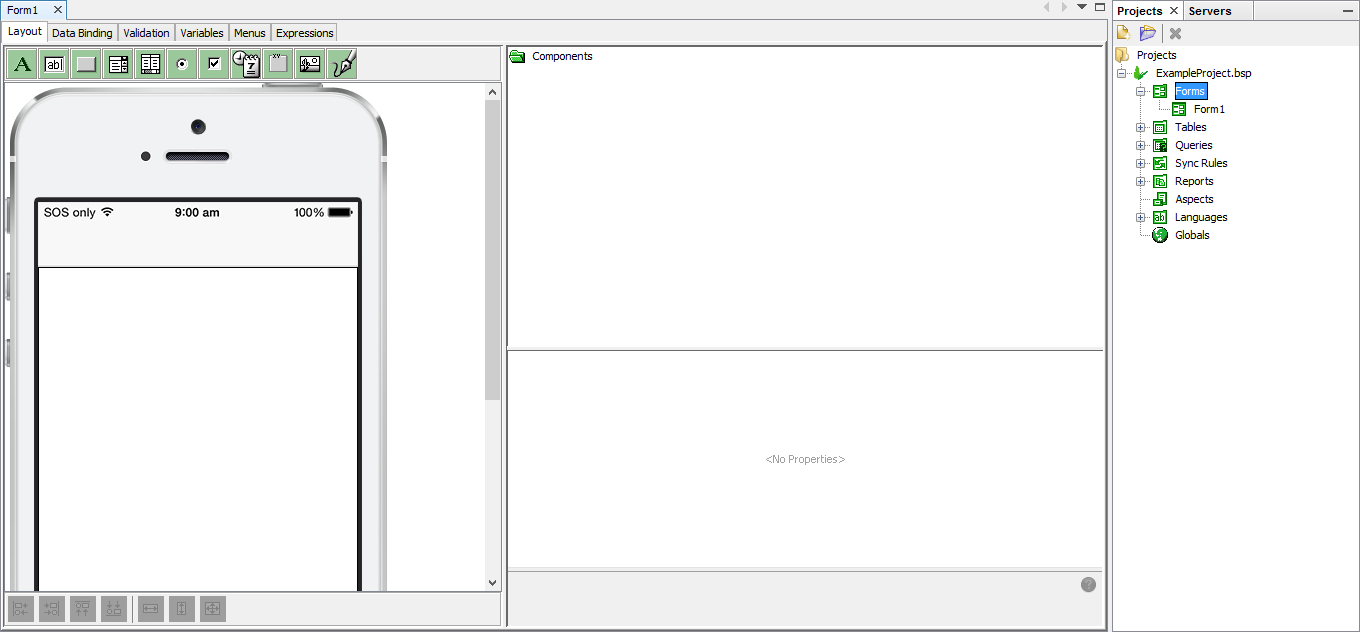Pick the button component tool
This screenshot has width=1360, height=632.
86,64
